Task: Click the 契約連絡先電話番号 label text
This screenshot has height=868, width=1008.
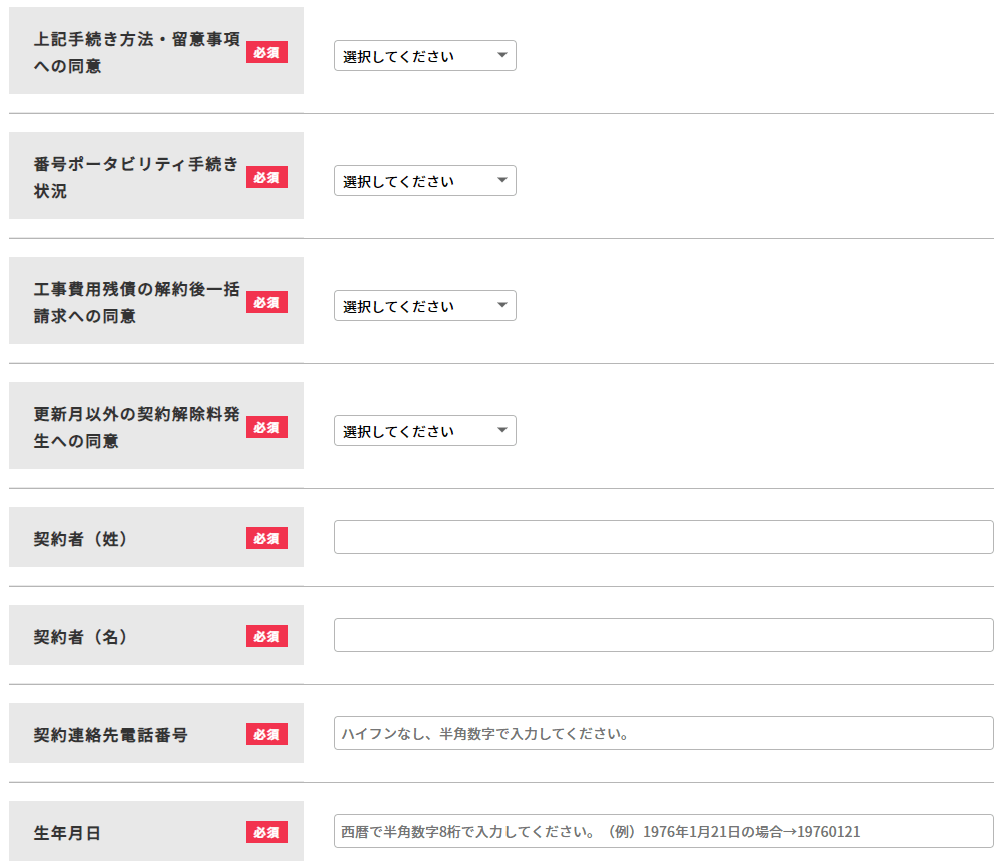Action: point(110,735)
